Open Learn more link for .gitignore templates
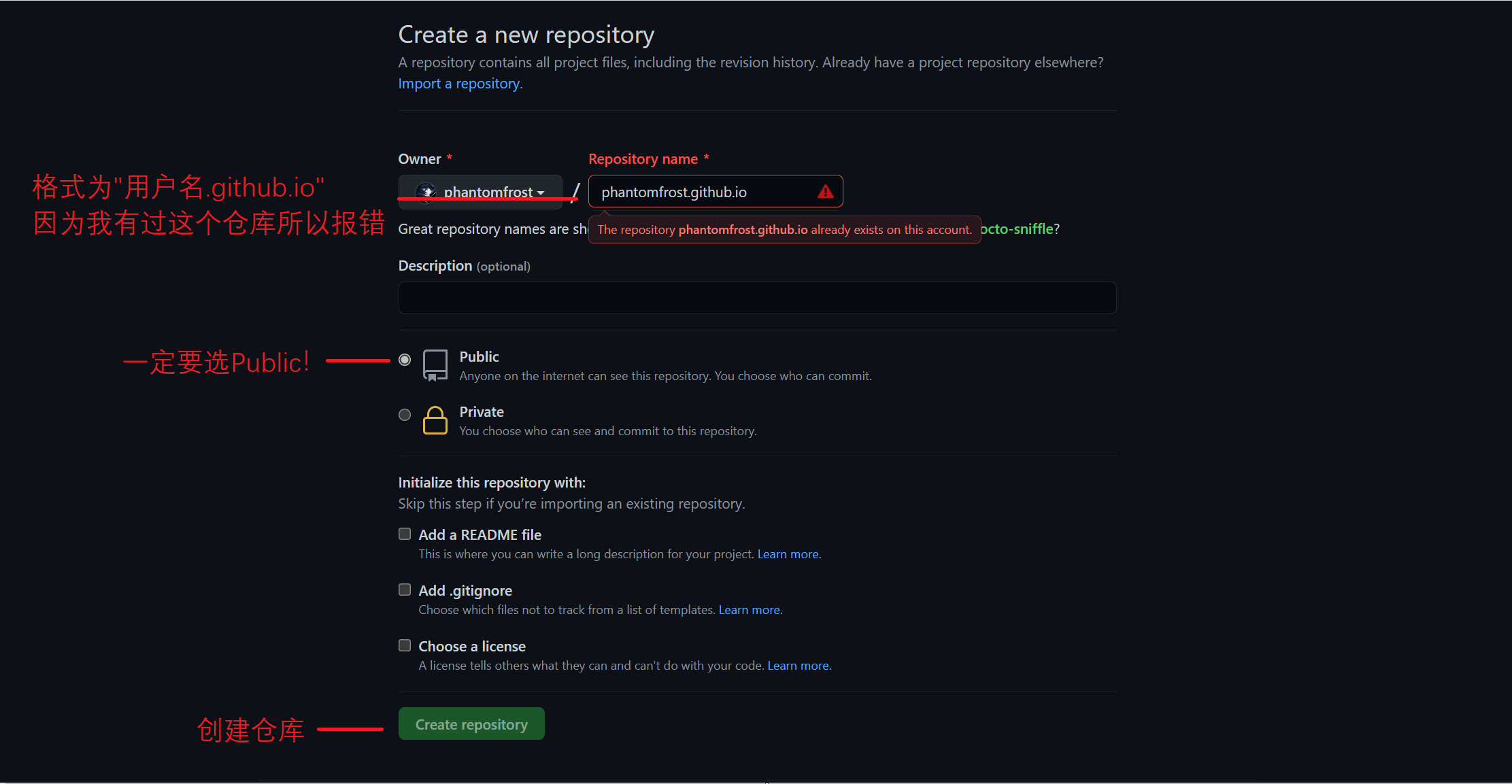 (x=750, y=610)
